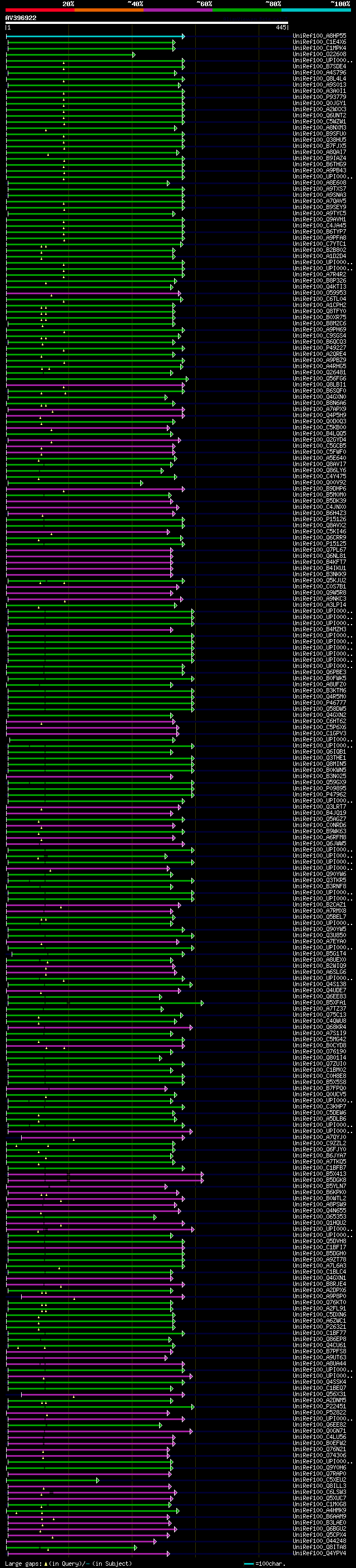Select hit label UniRef100_P93779
Viewport: 356px width, 1568px height.
click(x=319, y=97)
